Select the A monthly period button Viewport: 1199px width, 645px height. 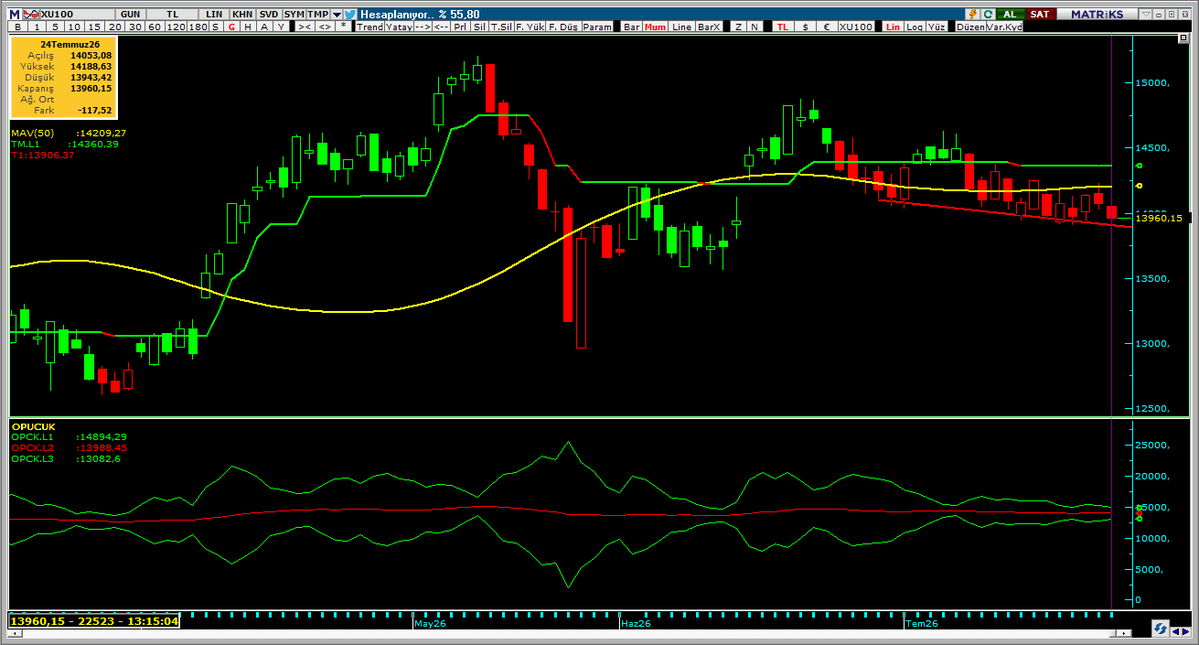click(265, 27)
